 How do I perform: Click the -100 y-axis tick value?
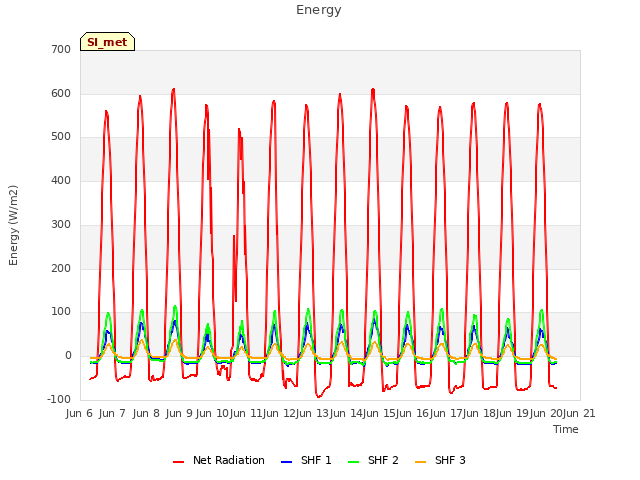coord(59,400)
